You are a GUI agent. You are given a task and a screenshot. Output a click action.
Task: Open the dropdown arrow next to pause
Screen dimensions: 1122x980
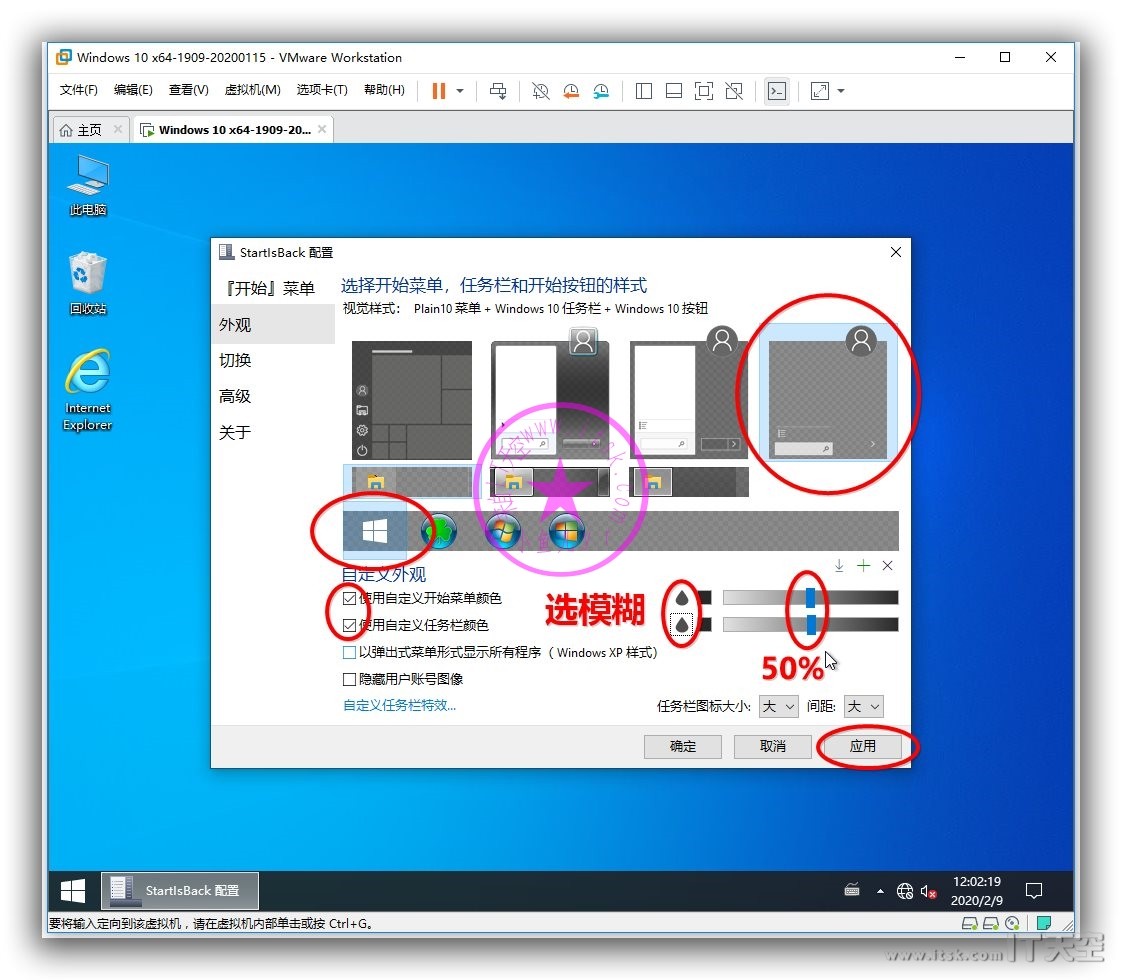click(460, 91)
